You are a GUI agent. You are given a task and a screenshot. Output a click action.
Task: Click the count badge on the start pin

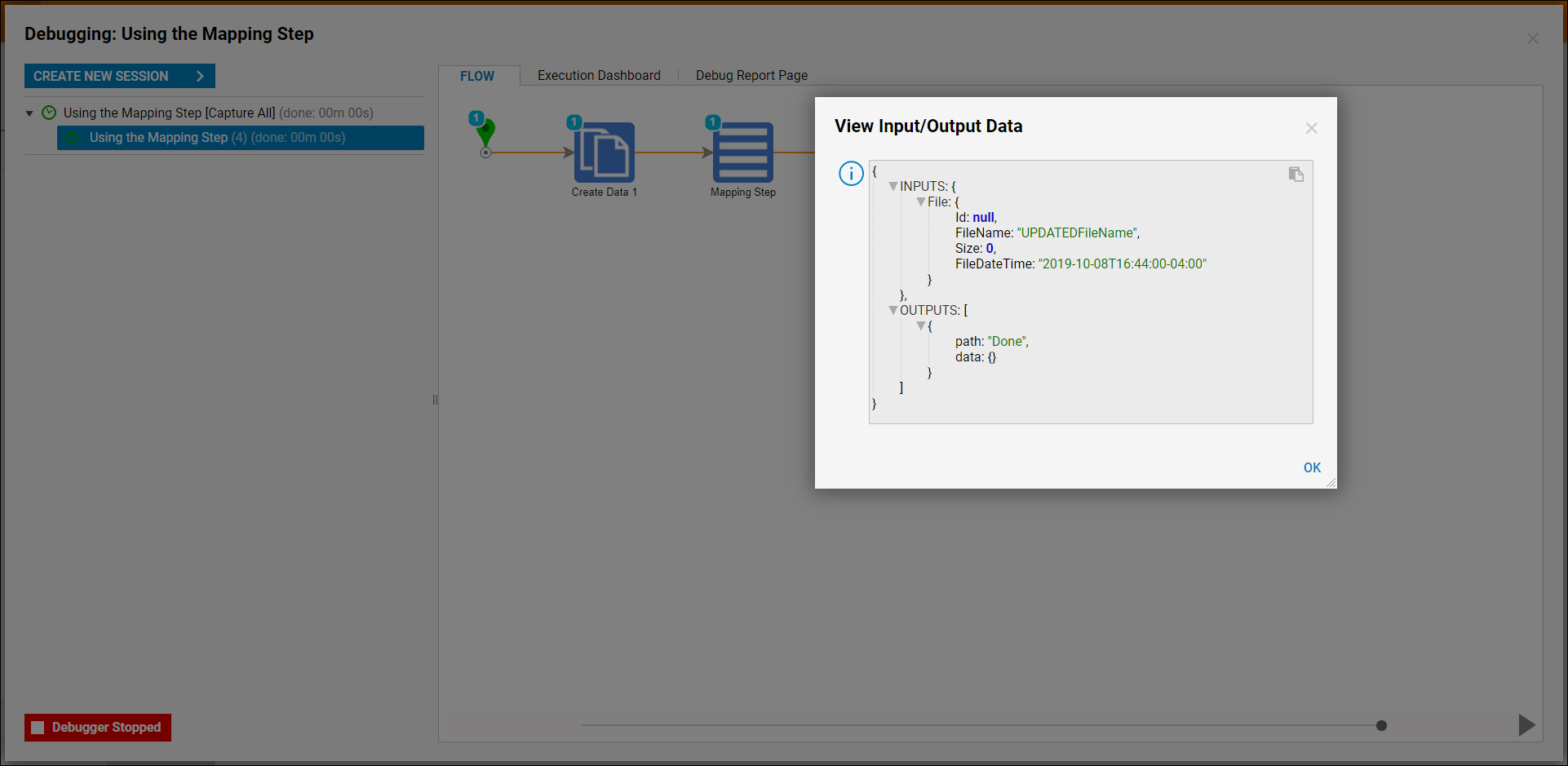click(x=476, y=117)
